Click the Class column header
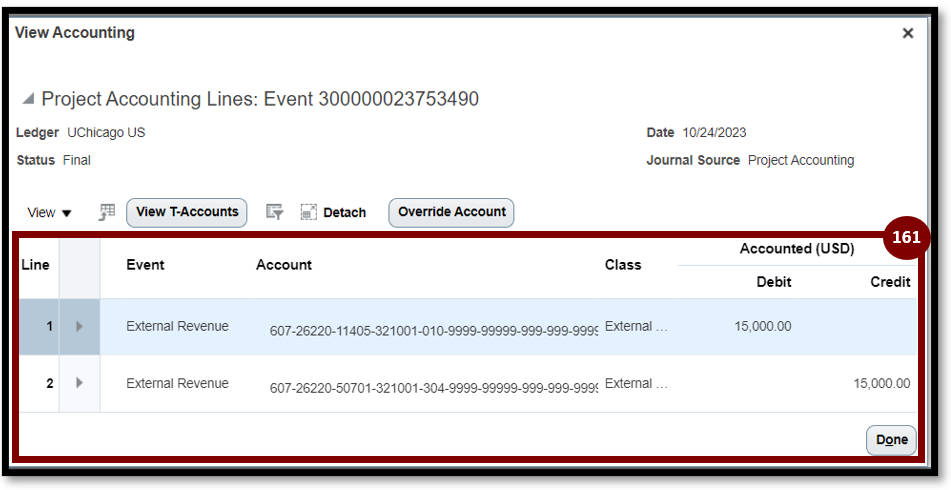This screenshot has width=951, height=490. click(623, 265)
